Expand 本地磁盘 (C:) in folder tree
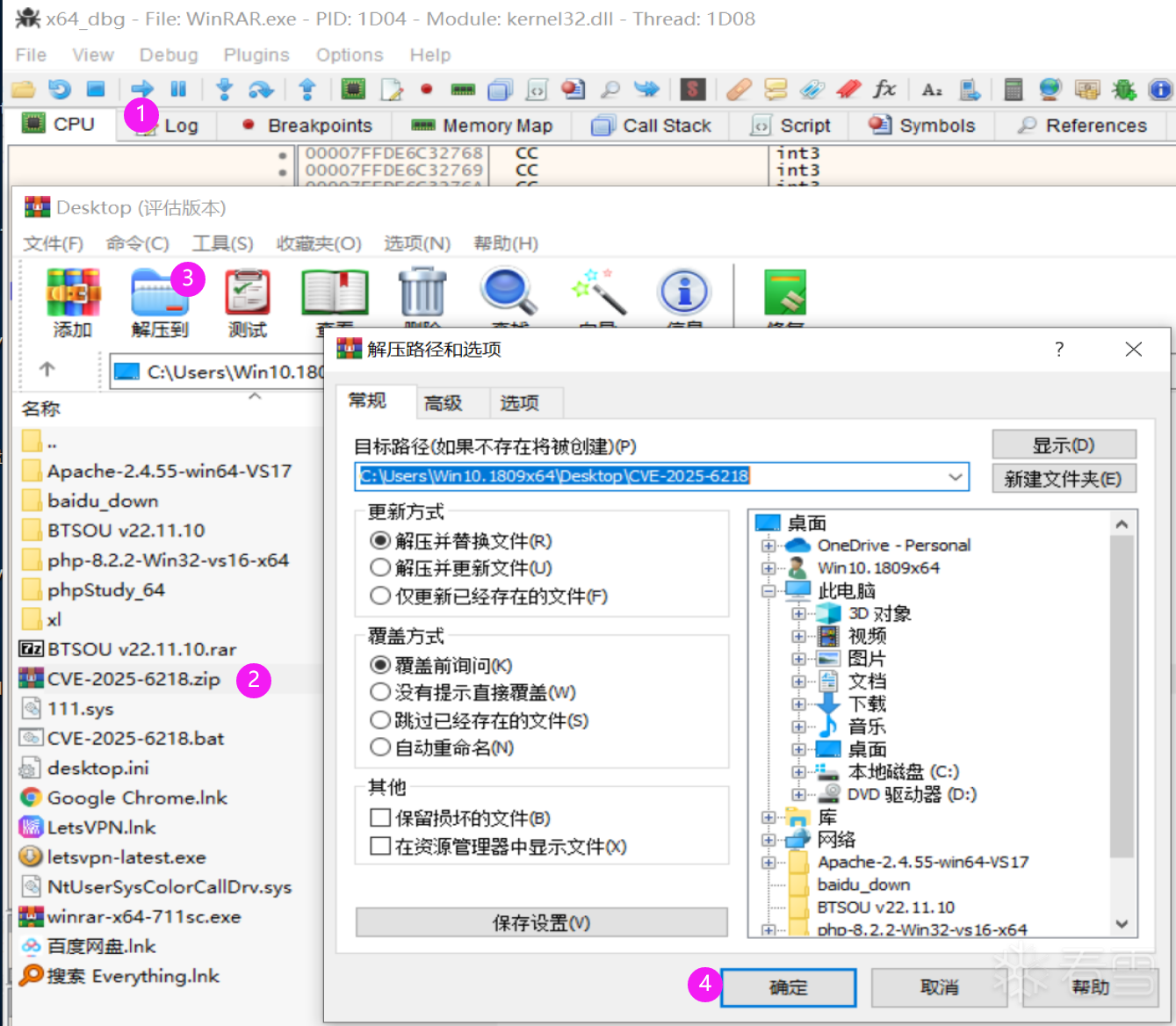Screen dimensions: 1176x1026 [798, 771]
